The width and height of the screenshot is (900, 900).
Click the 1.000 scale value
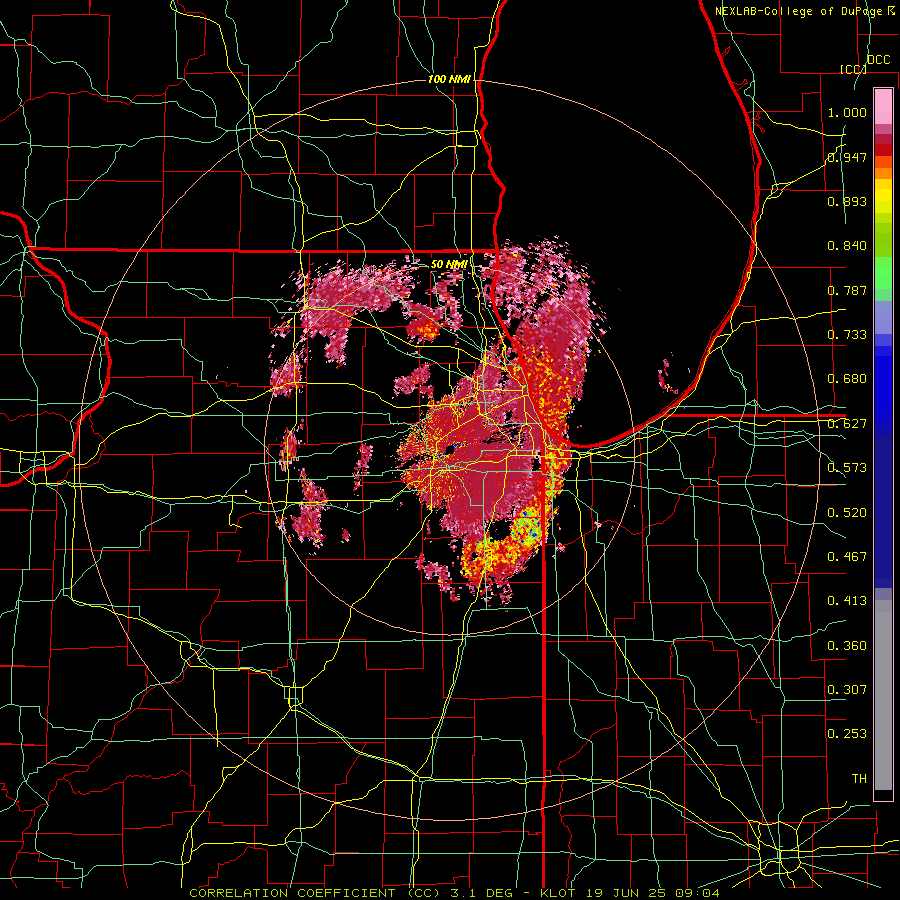point(847,112)
